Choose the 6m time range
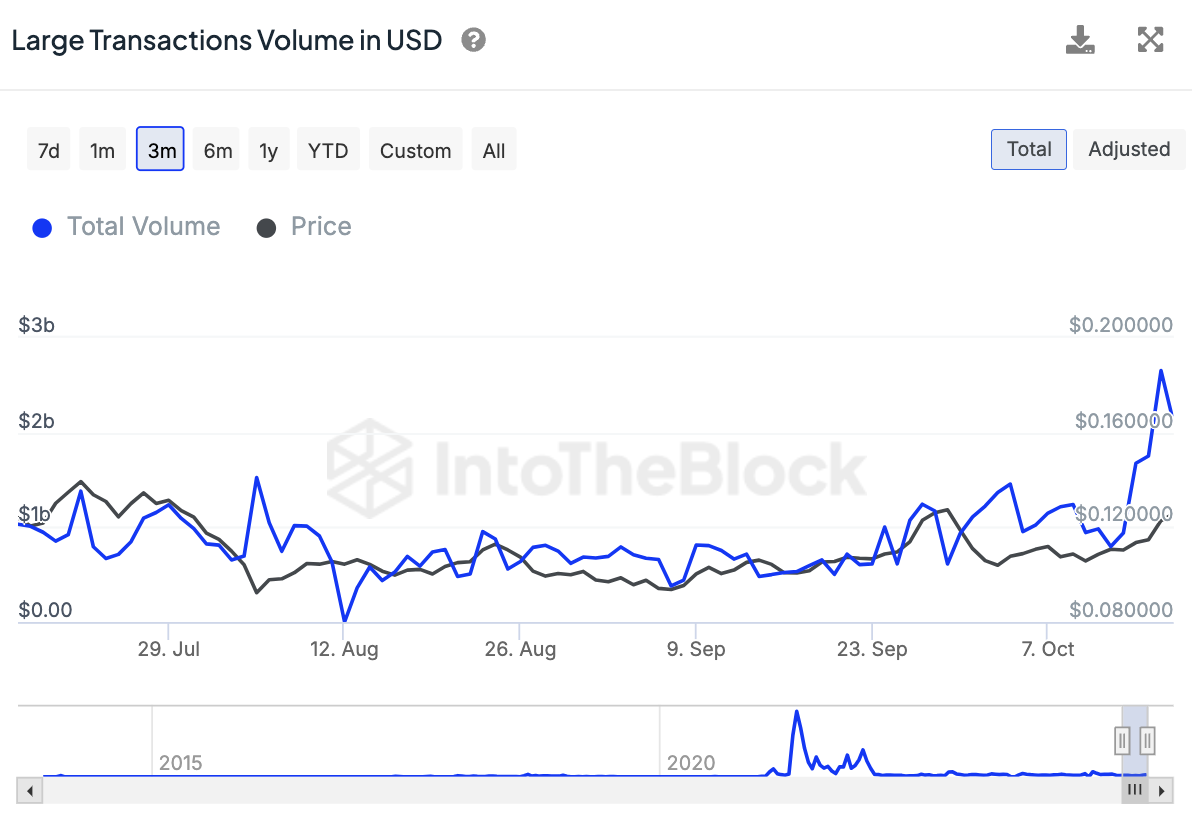 [217, 151]
